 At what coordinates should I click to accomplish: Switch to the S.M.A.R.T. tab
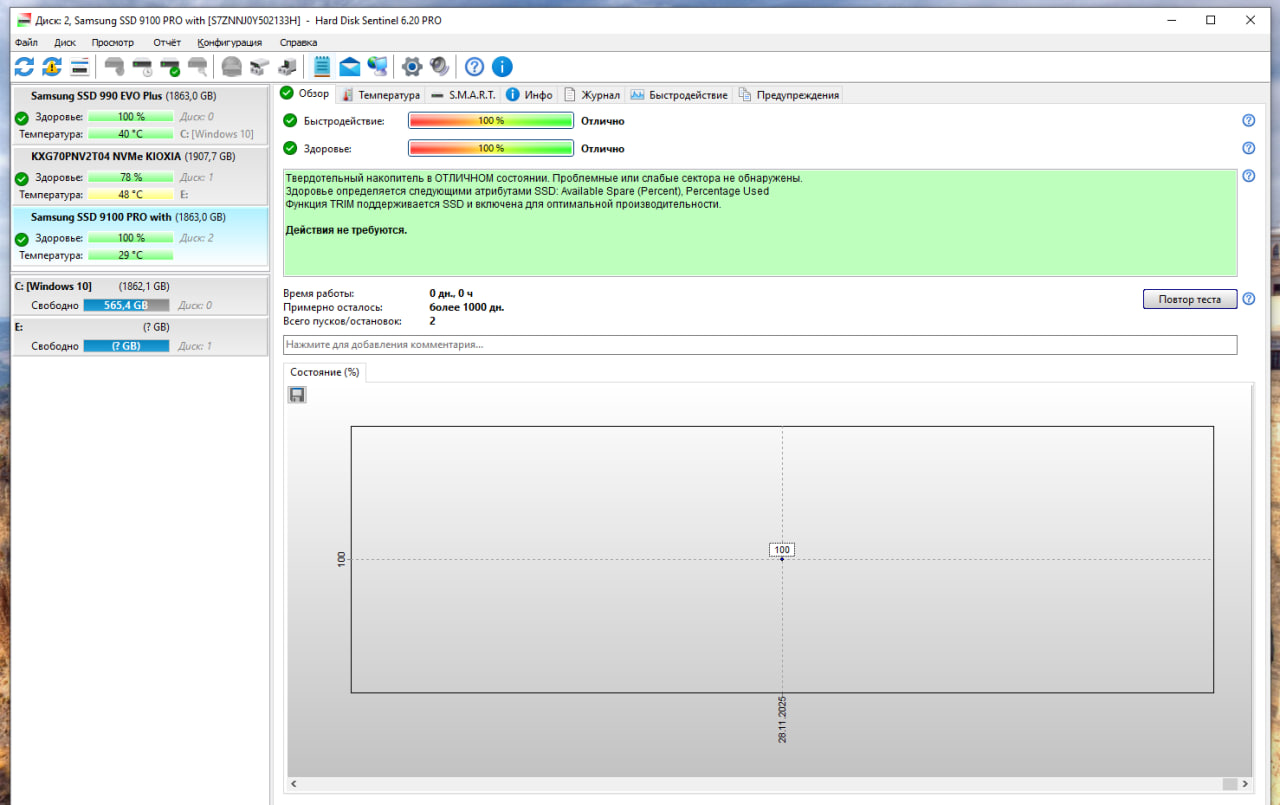[463, 95]
